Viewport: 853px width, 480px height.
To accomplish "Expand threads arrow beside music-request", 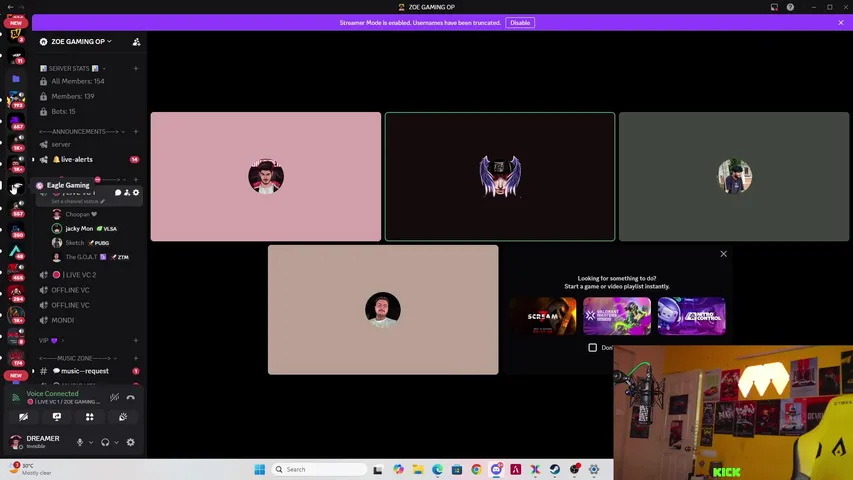I will pyautogui.click(x=33, y=371).
